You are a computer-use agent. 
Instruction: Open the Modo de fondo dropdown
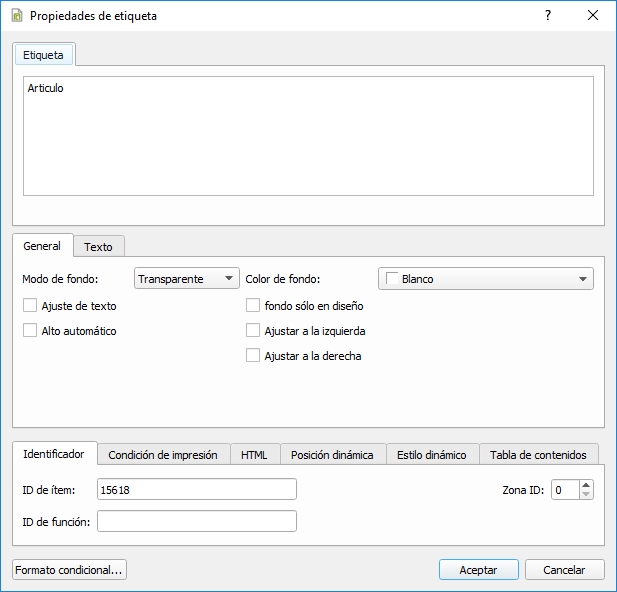click(x=187, y=279)
